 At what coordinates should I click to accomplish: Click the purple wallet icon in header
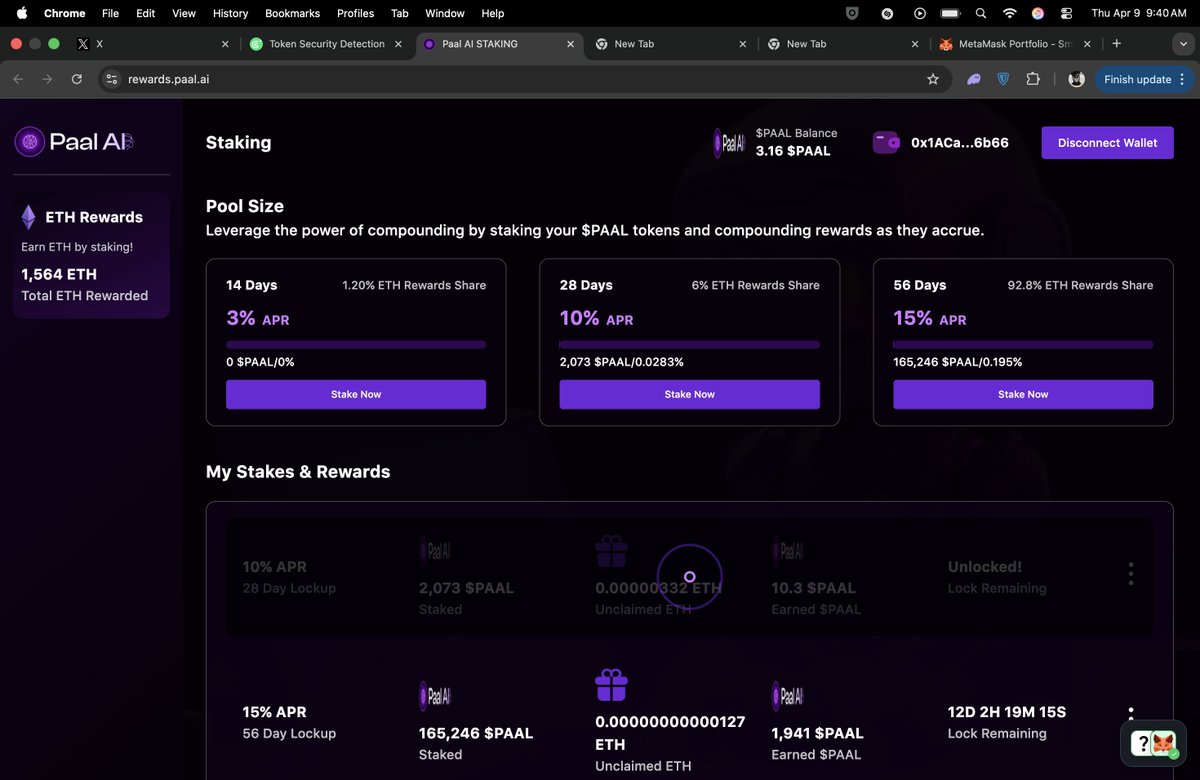[887, 143]
